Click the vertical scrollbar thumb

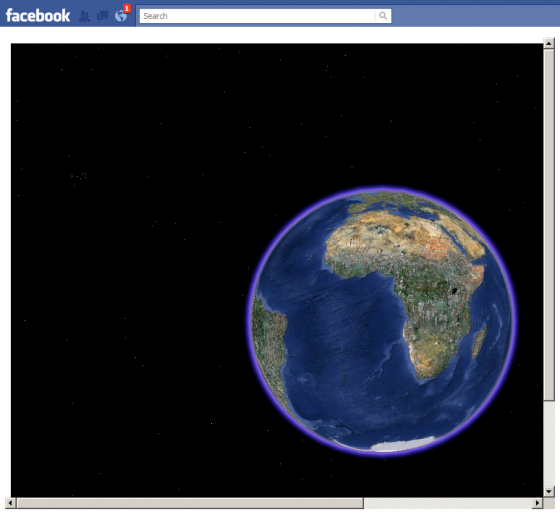[549, 225]
